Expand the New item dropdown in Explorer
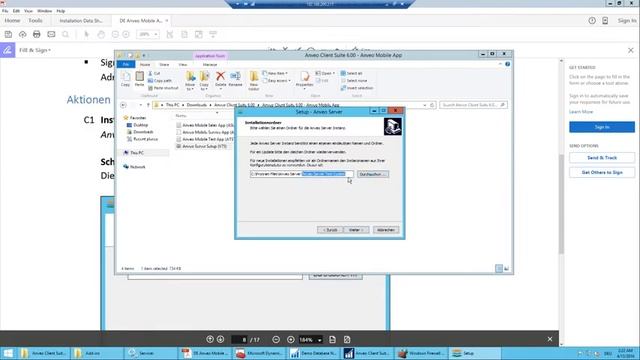Screen dimensions: 640x360 276,73
